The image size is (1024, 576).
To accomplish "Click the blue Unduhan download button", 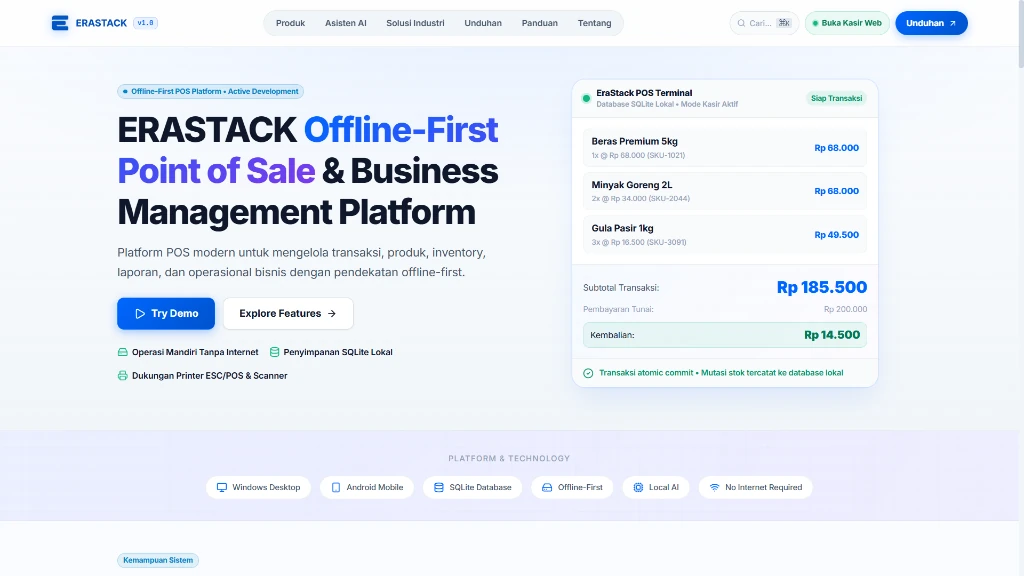I will tap(931, 23).
